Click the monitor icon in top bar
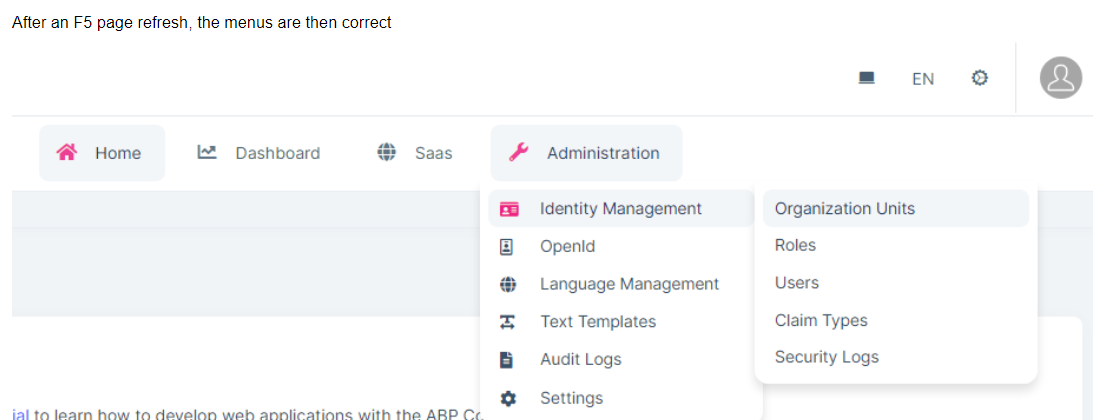1105x420 pixels. coord(867,78)
